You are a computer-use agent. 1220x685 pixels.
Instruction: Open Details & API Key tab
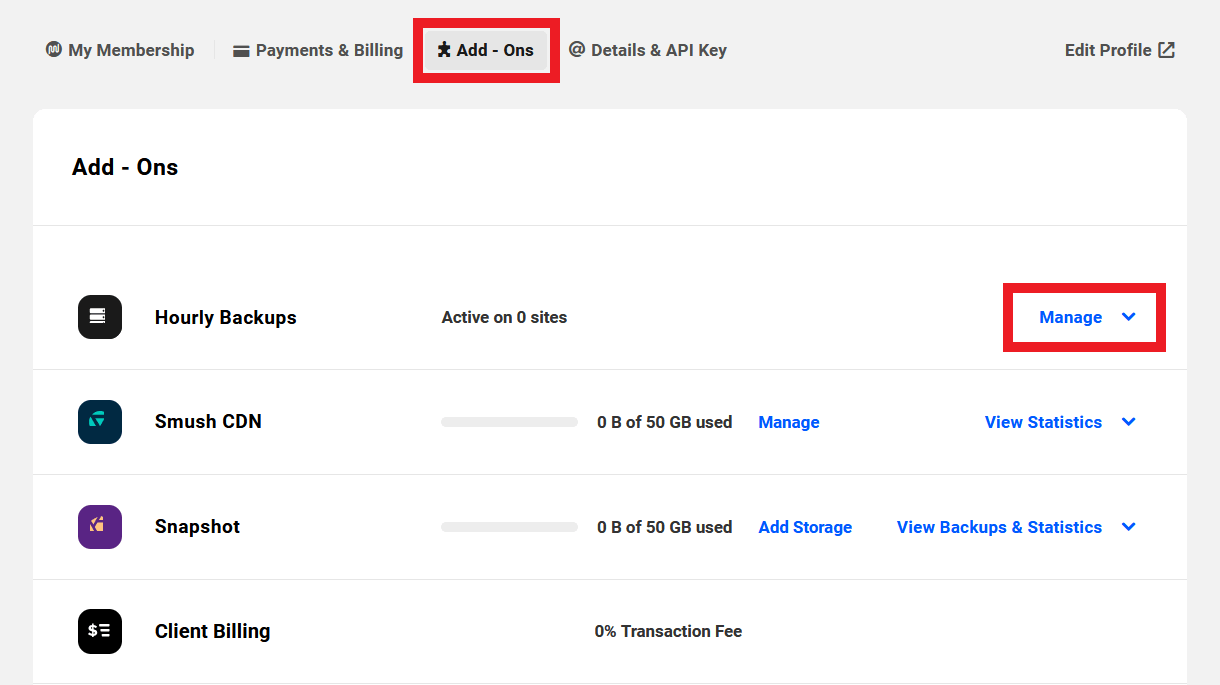click(648, 50)
